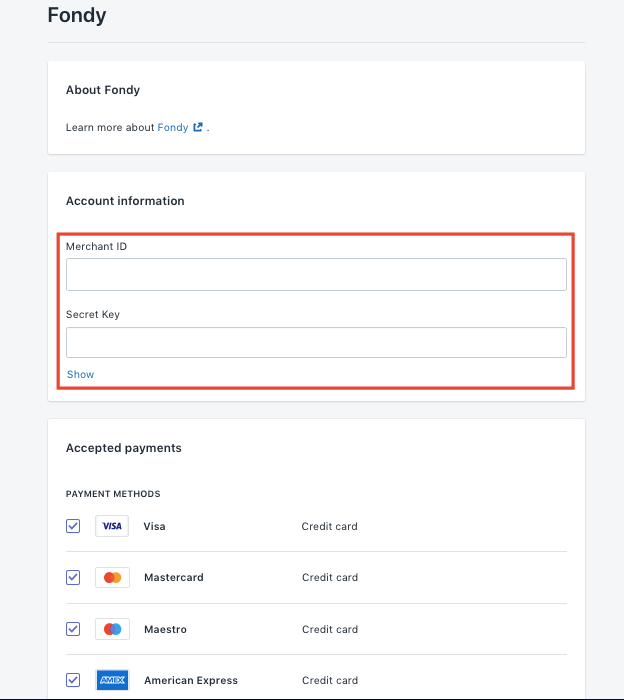624x700 pixels.
Task: Click 'Credit card' text in Mastercard row
Action: [330, 577]
